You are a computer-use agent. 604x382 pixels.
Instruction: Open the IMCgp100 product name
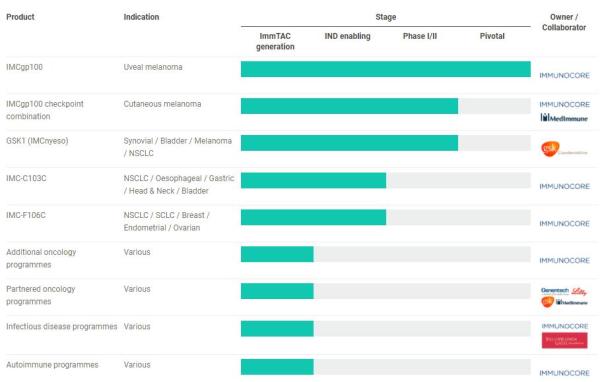pyautogui.click(x=24, y=67)
